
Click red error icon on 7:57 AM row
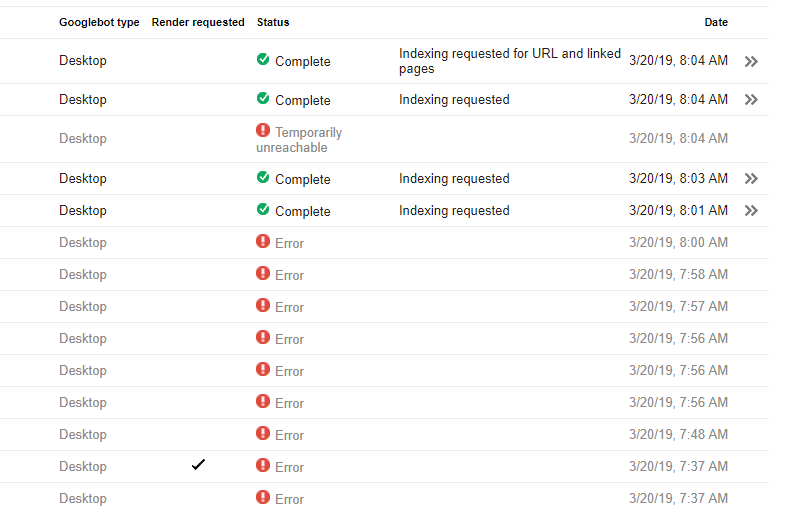pos(263,306)
